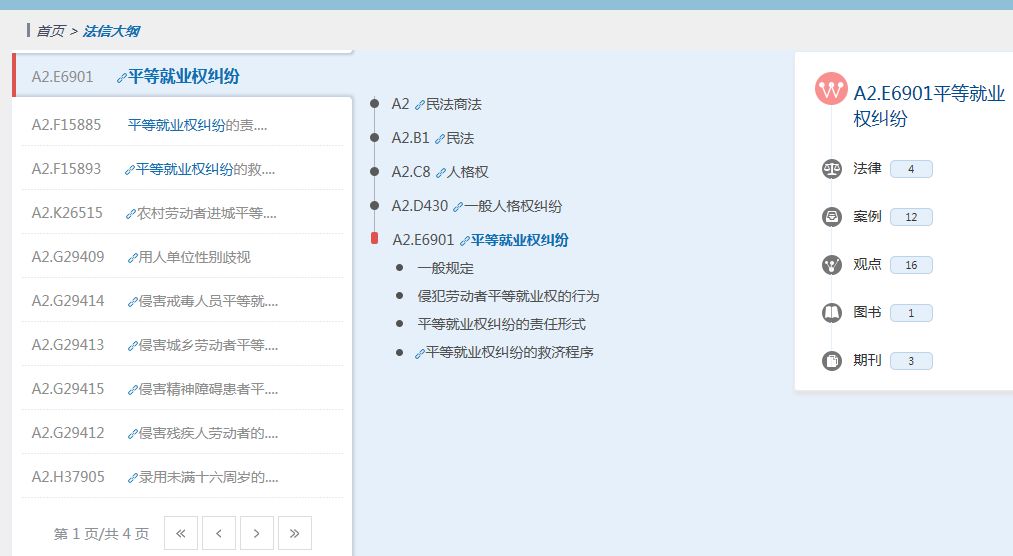Go to the previous results page
Viewport: 1013px width, 556px height.
pos(219,533)
